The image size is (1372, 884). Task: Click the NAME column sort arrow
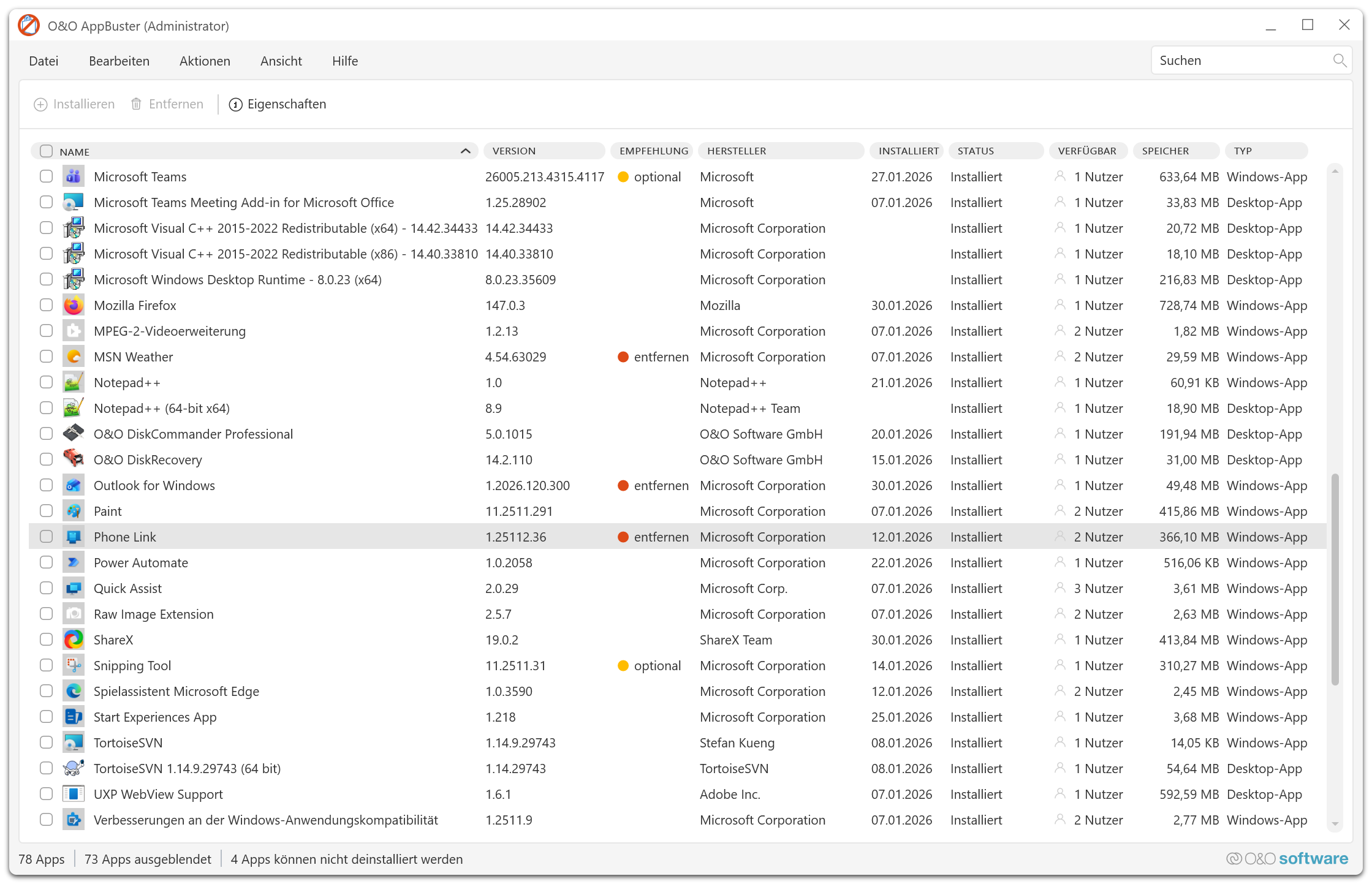point(466,151)
